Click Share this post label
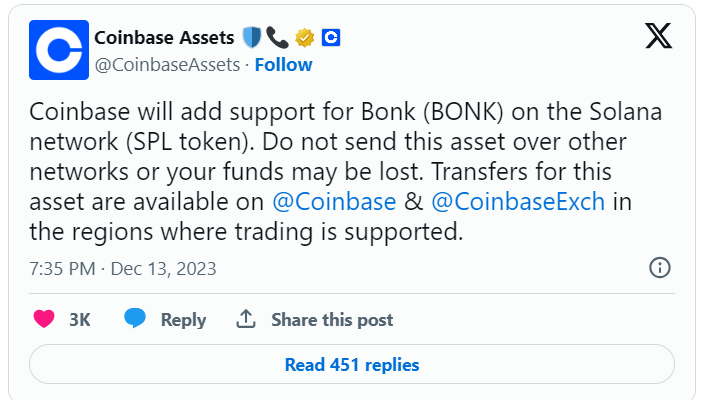 [332, 320]
